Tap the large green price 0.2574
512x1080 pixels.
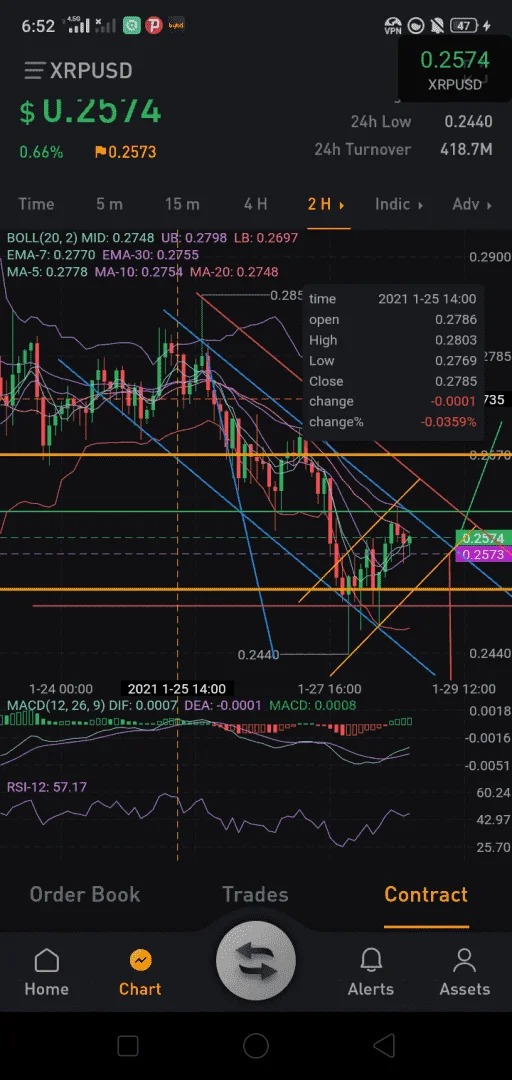(90, 112)
